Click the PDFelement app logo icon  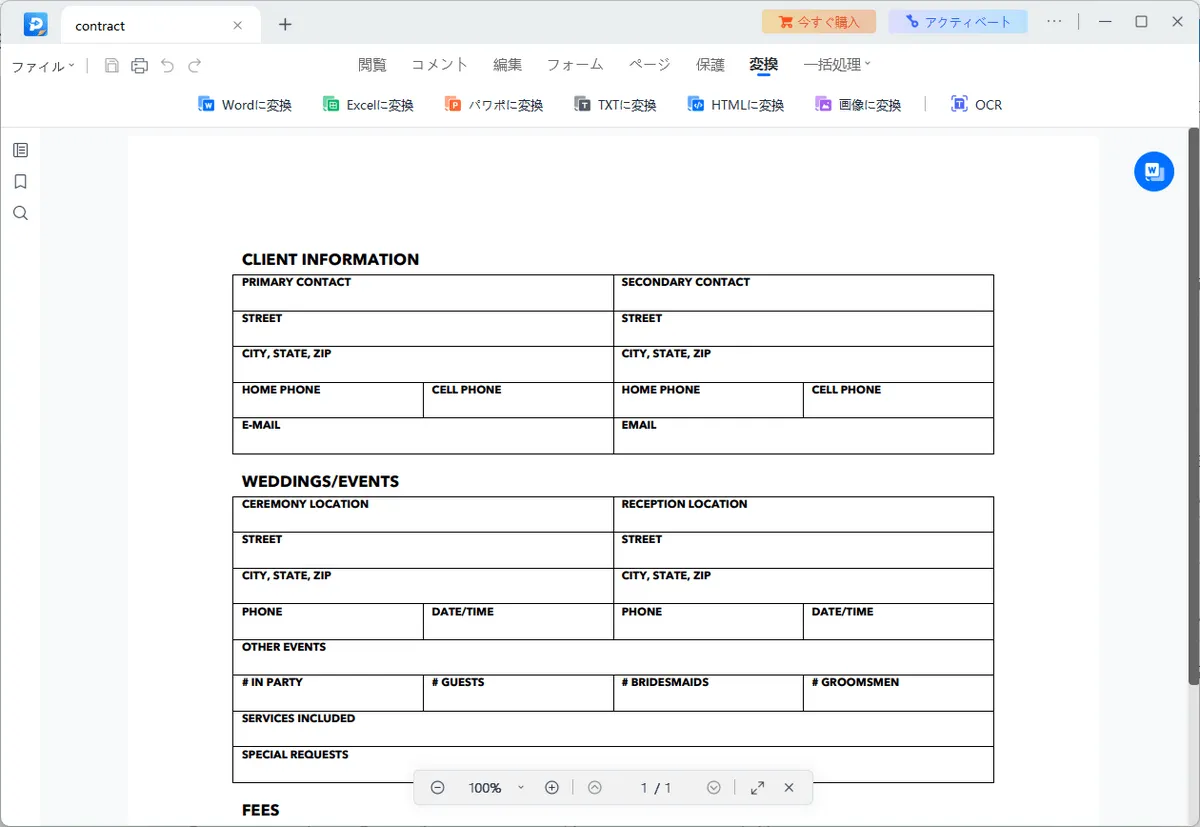click(36, 24)
